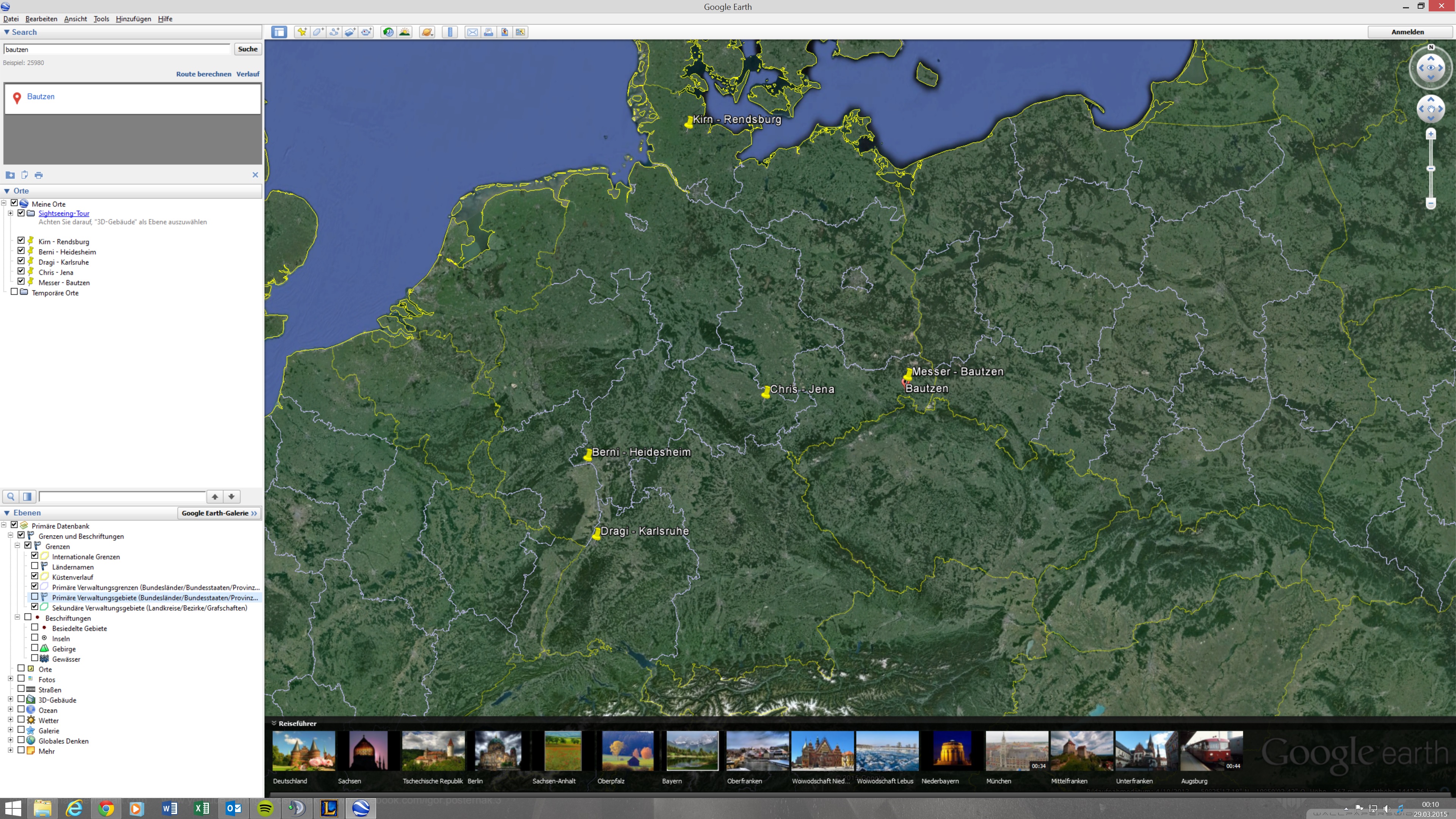Print search results icon
The width and height of the screenshot is (1456, 819).
click(x=38, y=175)
